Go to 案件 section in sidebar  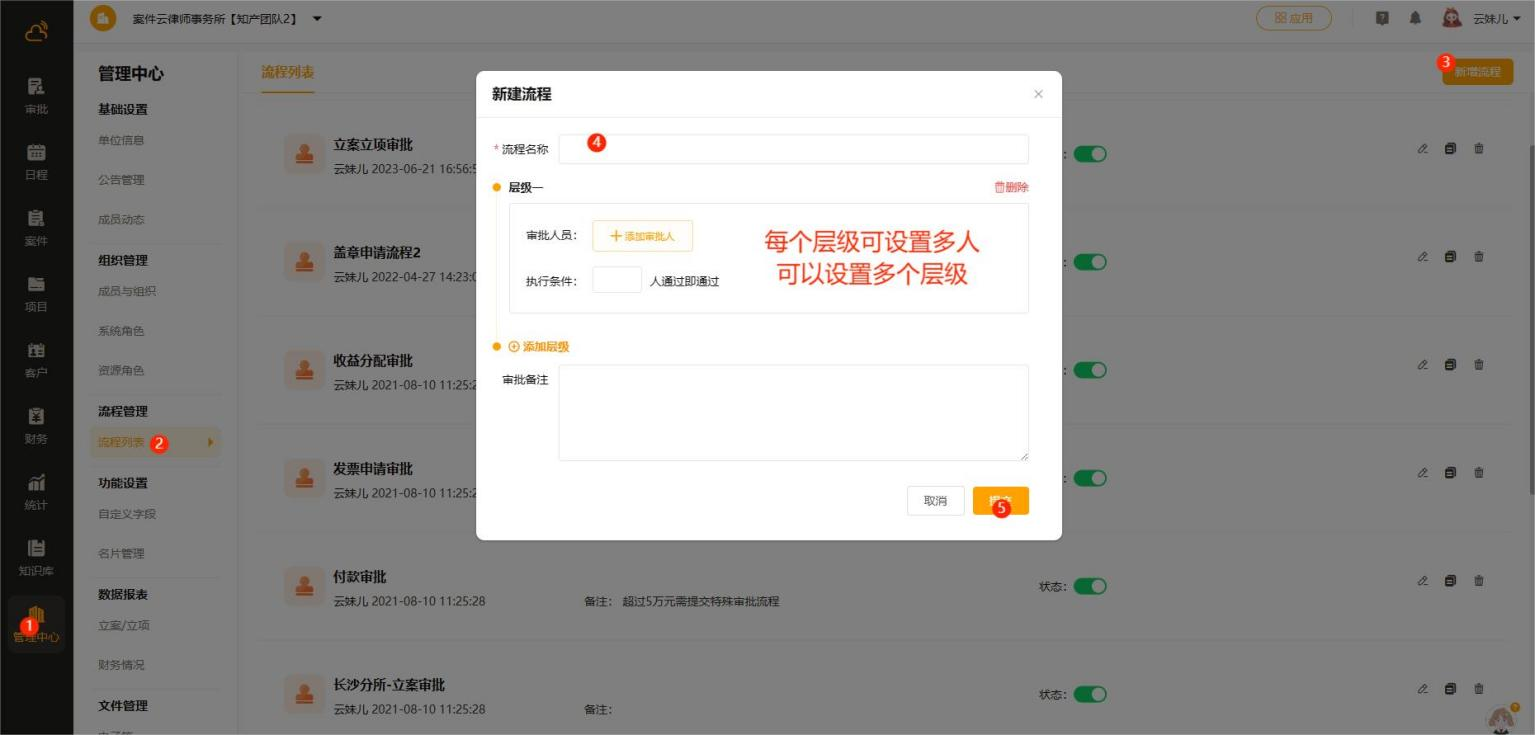point(36,227)
